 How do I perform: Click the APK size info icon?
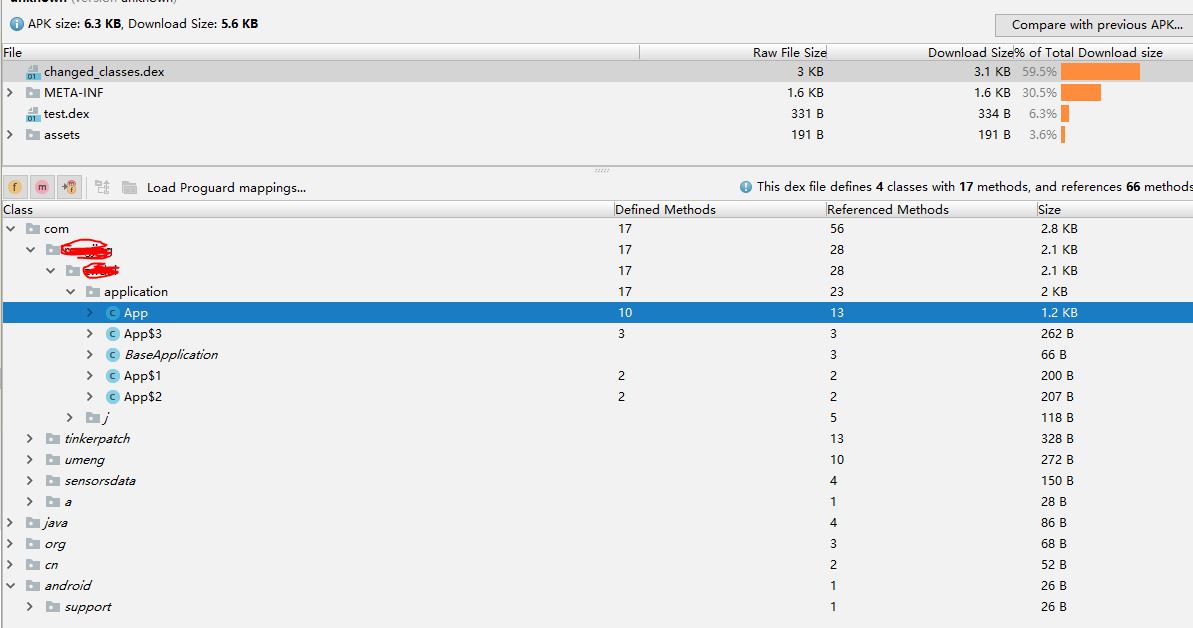tap(17, 23)
